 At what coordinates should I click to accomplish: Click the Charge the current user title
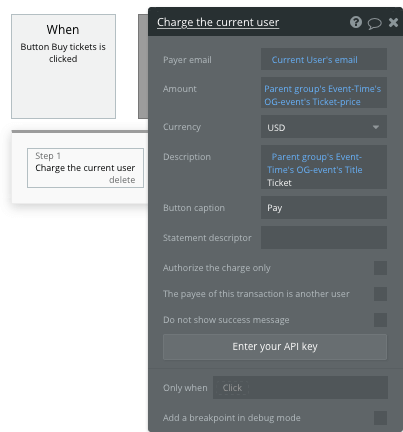click(x=218, y=22)
